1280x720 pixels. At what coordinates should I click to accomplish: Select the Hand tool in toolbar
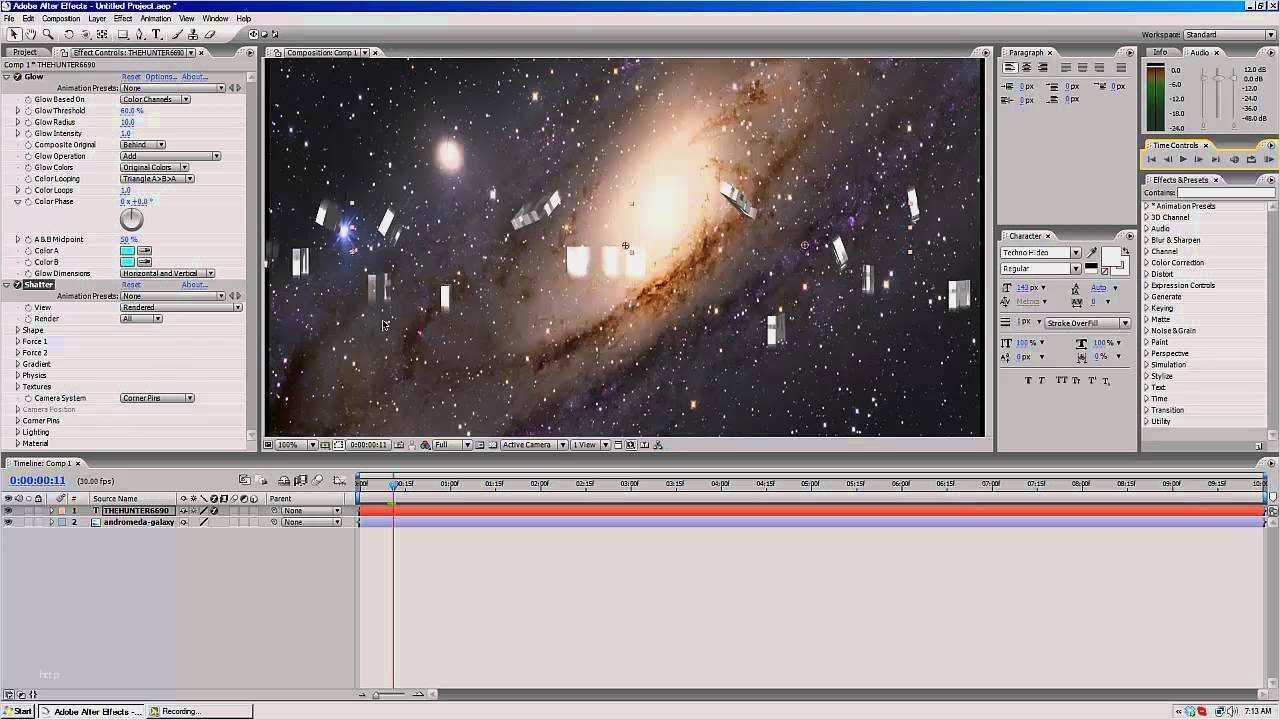click(x=32, y=34)
